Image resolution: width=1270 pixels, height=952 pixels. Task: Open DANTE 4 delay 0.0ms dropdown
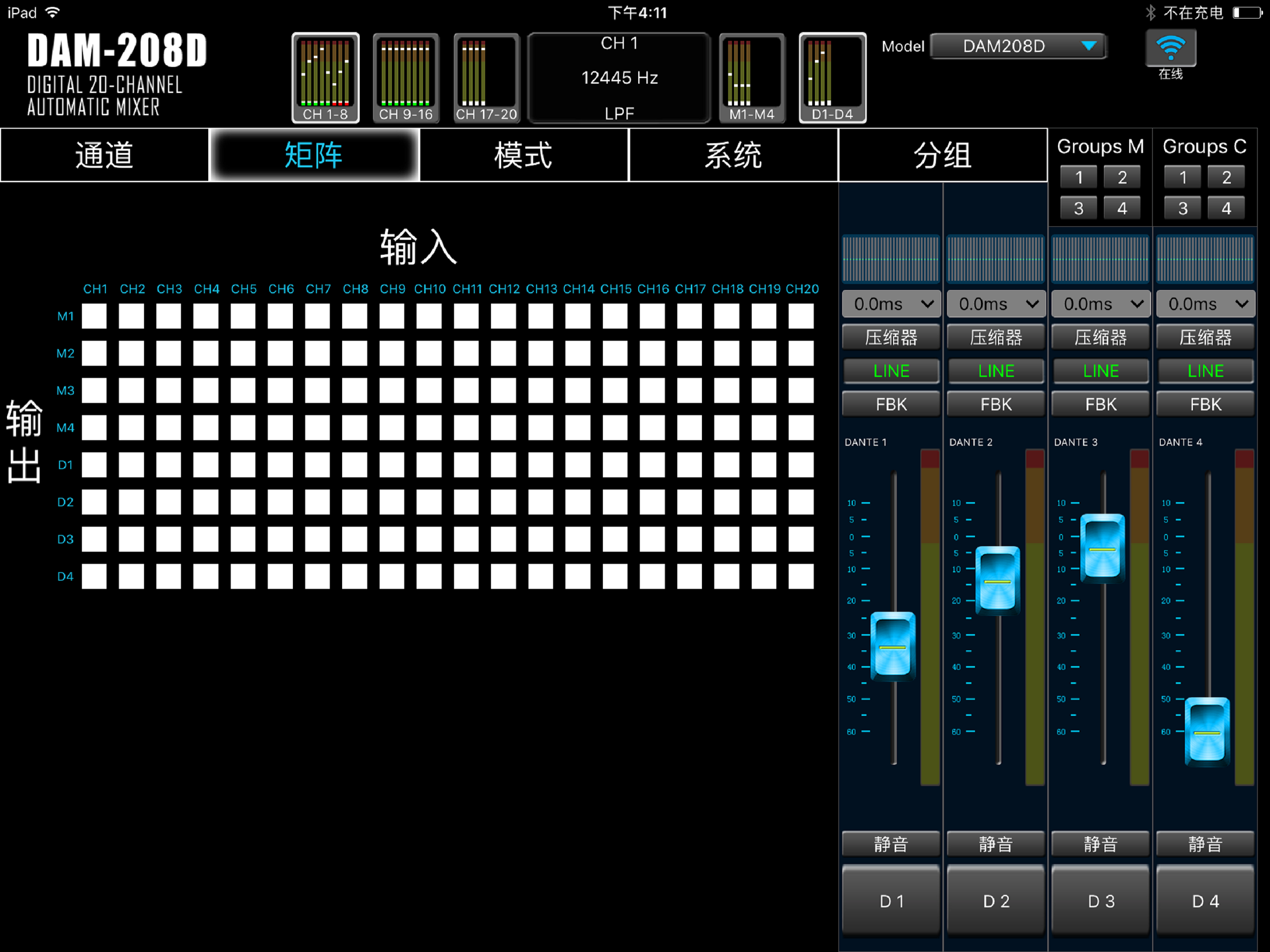click(1206, 304)
